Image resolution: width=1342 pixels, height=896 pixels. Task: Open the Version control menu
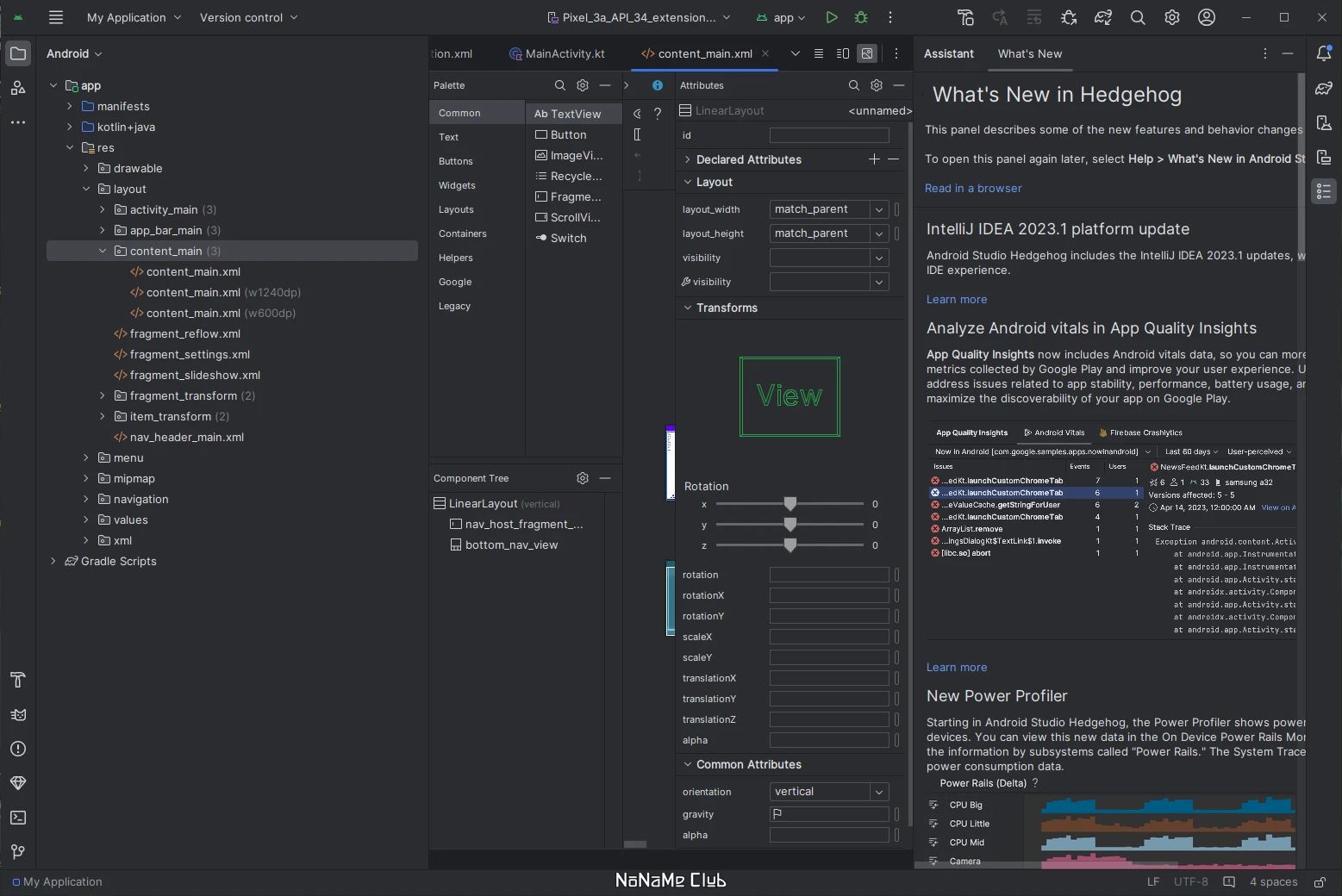249,17
